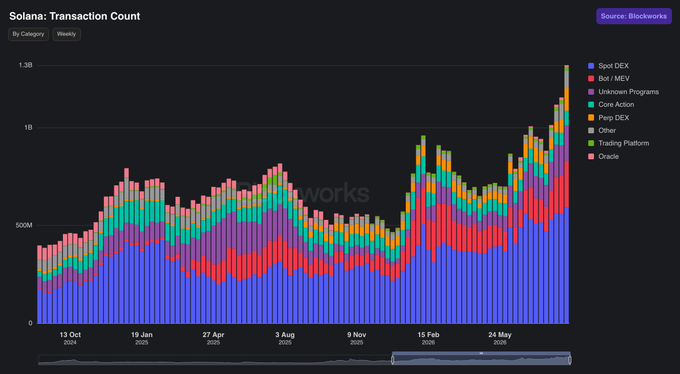
Task: Click the 9 Nov 2025 axis label
Action: 356,338
